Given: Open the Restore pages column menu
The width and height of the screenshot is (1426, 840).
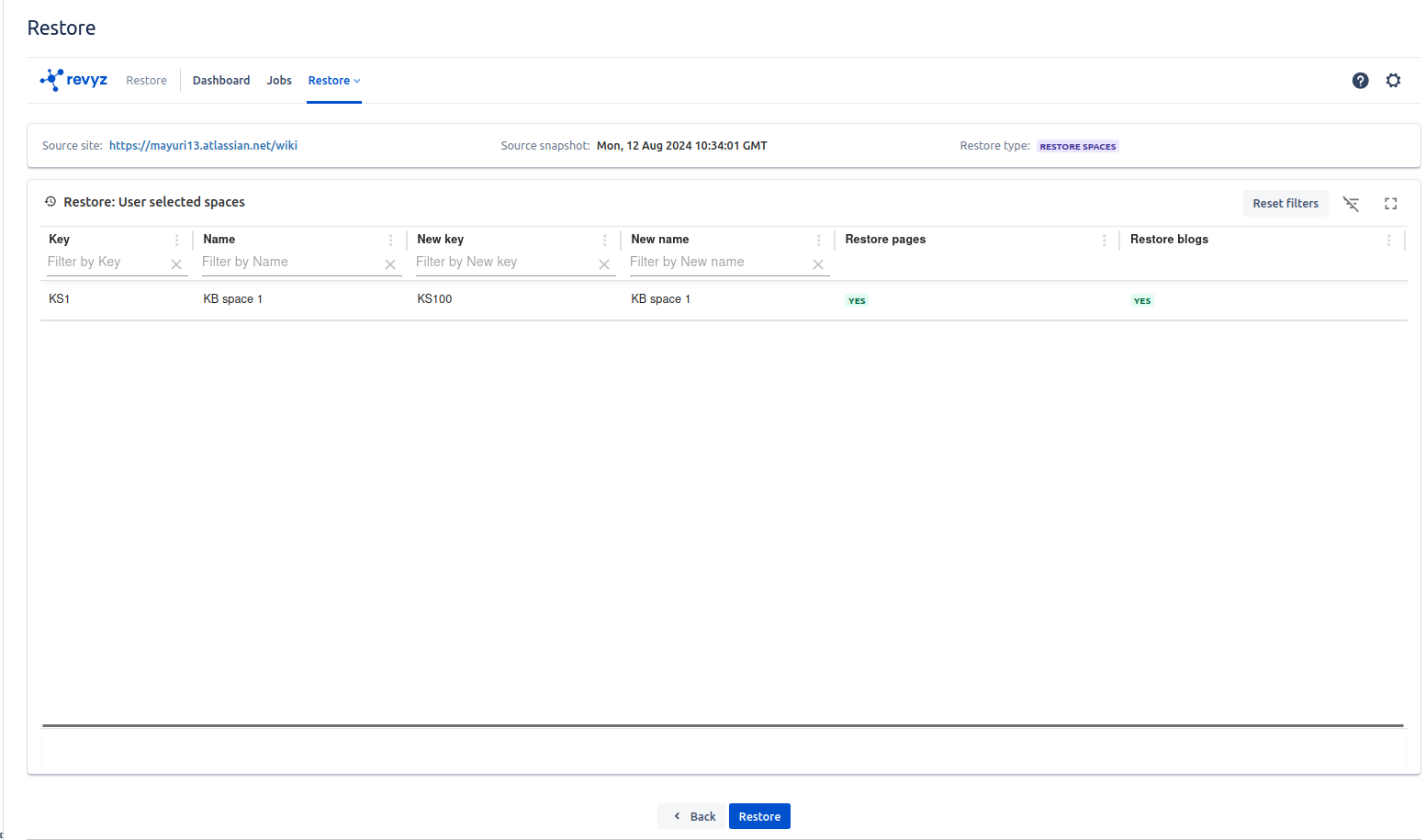Looking at the screenshot, I should click(1104, 240).
